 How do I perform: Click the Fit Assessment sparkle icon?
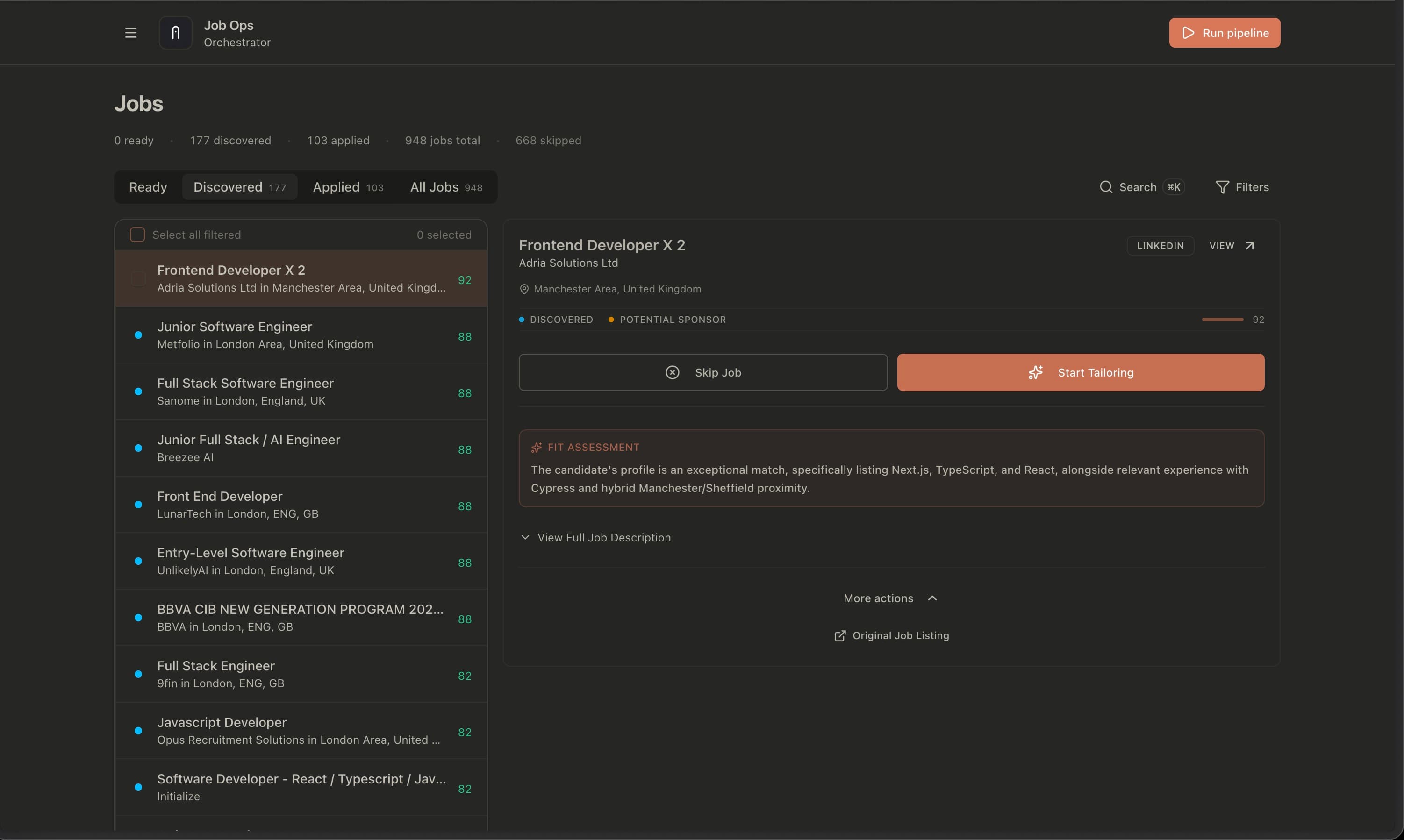pyautogui.click(x=536, y=447)
